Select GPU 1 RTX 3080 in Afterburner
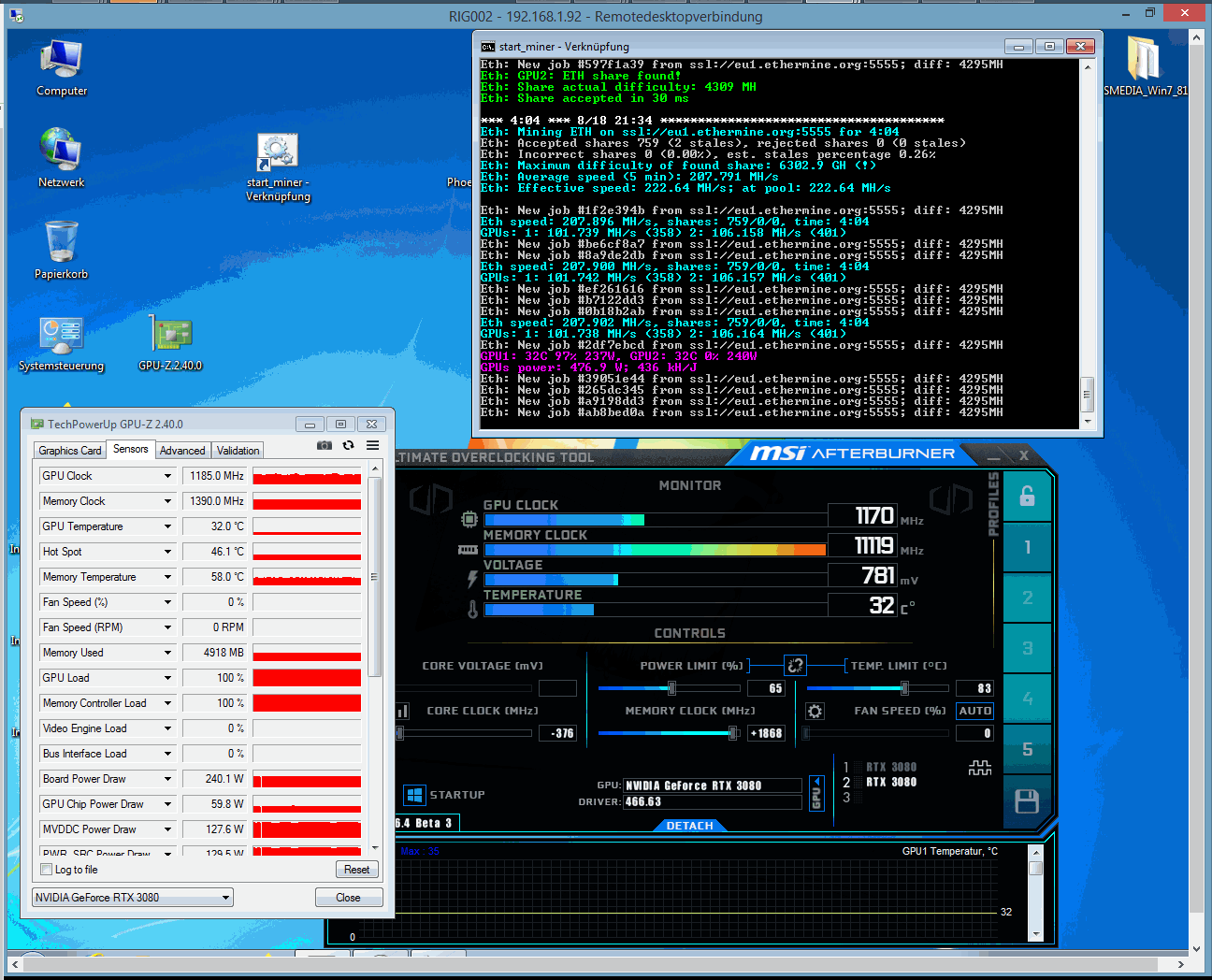Viewport: 1212px width, 980px height. pos(879,767)
